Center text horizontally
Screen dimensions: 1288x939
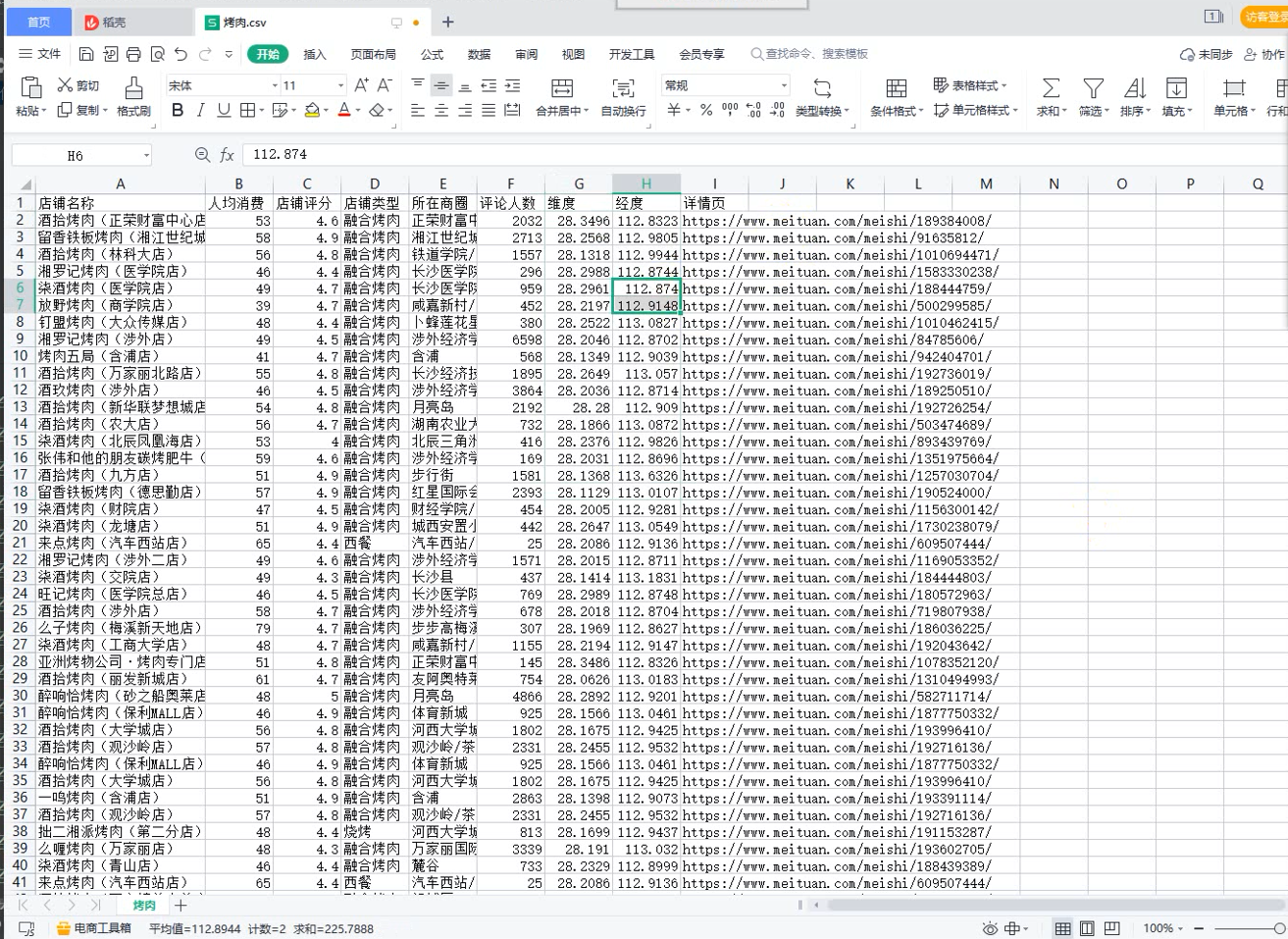(441, 110)
